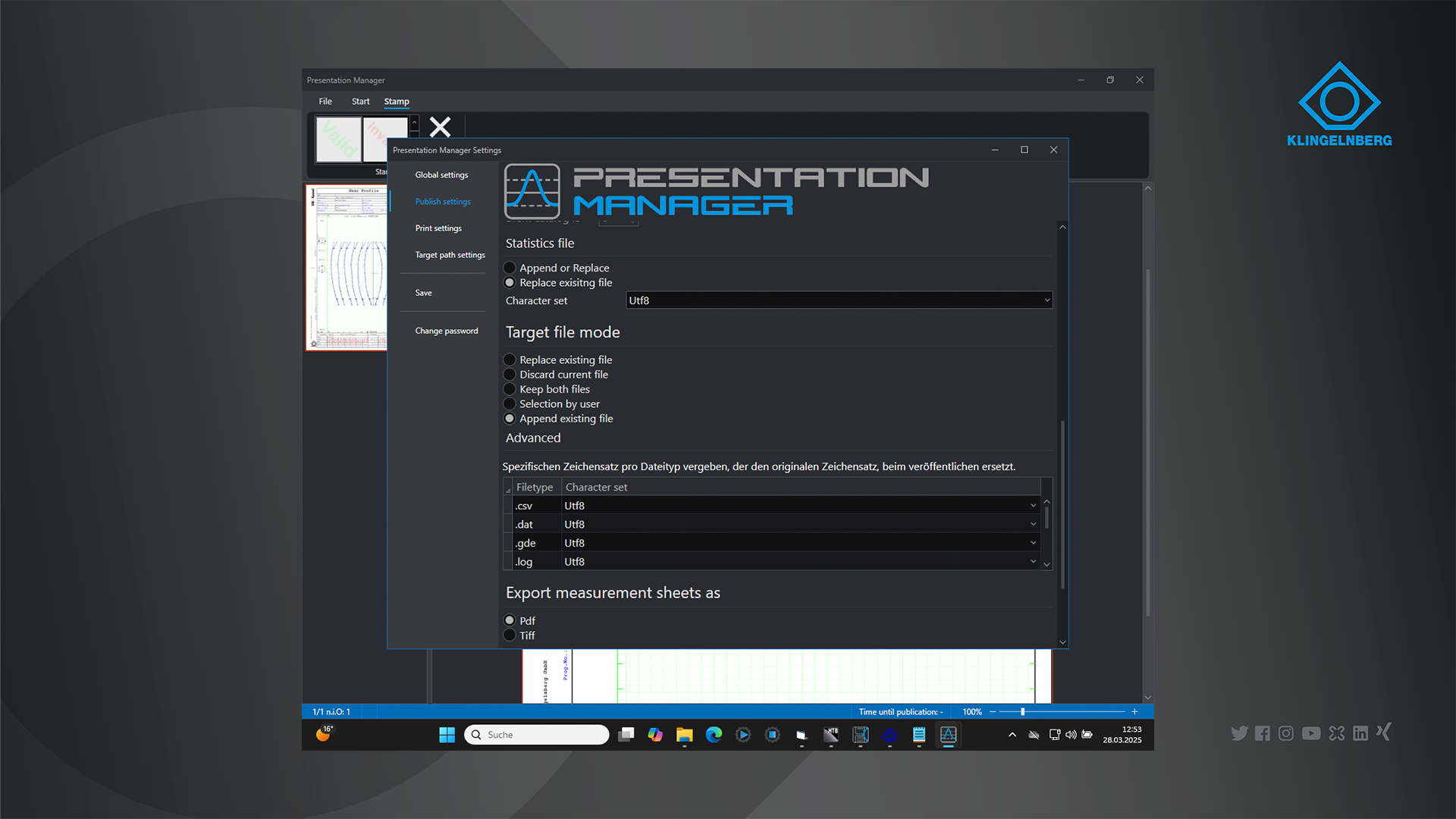
Task: Show hidden icons via the tray chevron
Action: (x=1012, y=734)
